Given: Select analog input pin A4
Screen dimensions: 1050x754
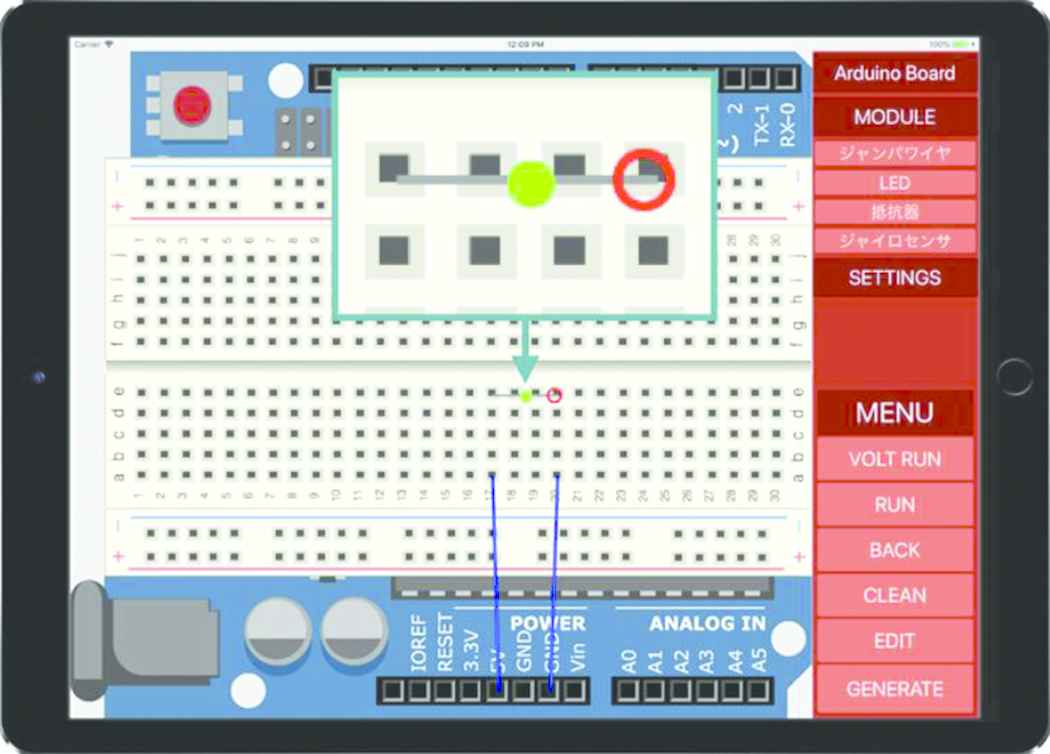Looking at the screenshot, I should tap(732, 690).
